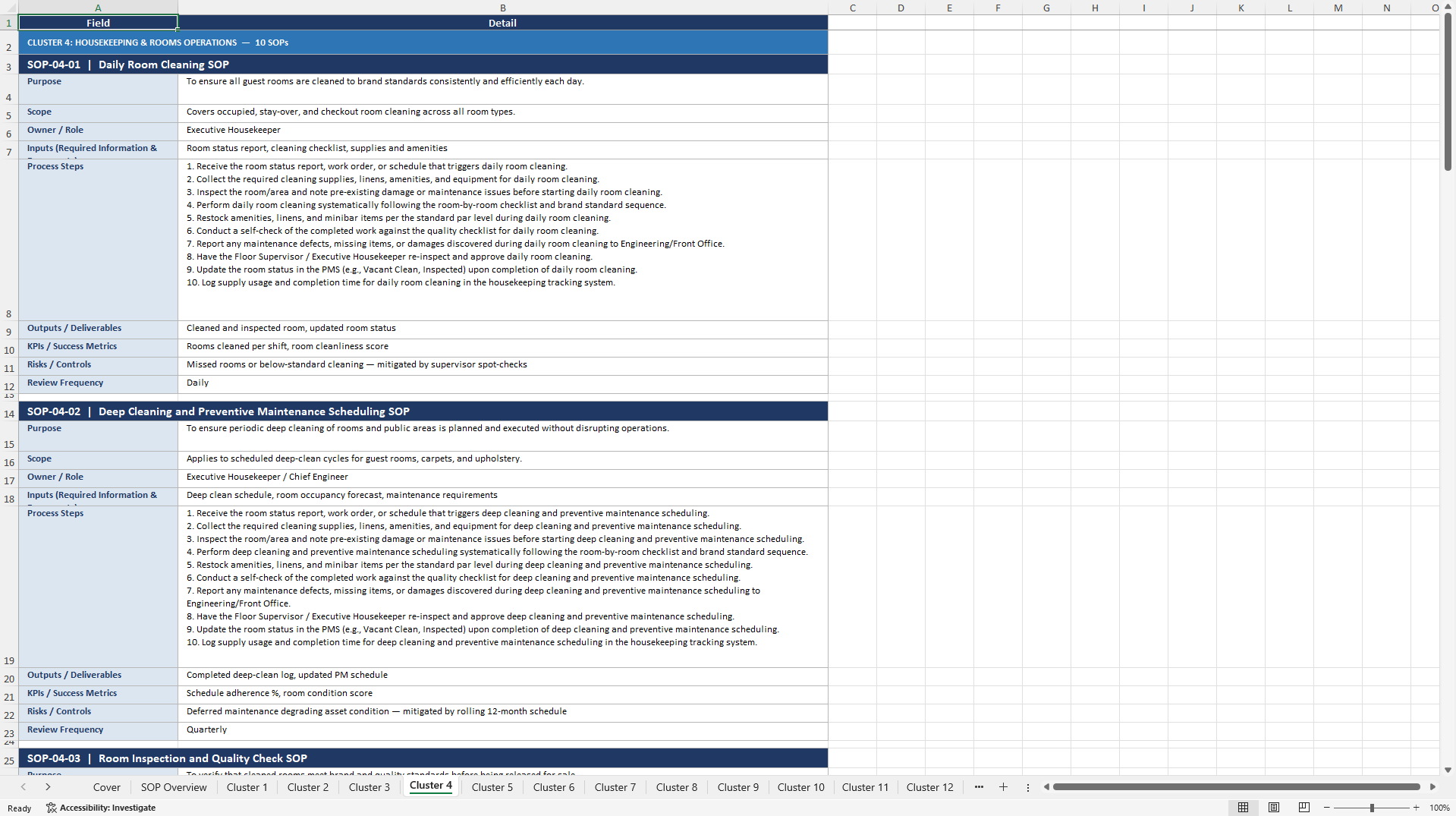Click the 'Quarterly' review frequency cell
1456x816 pixels.
(x=502, y=730)
